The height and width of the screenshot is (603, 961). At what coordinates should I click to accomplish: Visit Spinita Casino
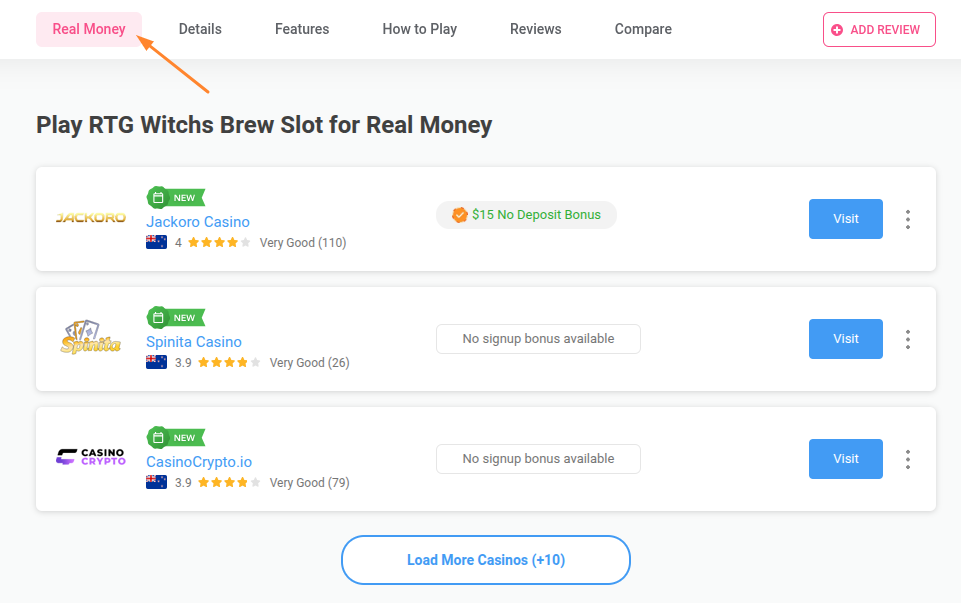846,339
